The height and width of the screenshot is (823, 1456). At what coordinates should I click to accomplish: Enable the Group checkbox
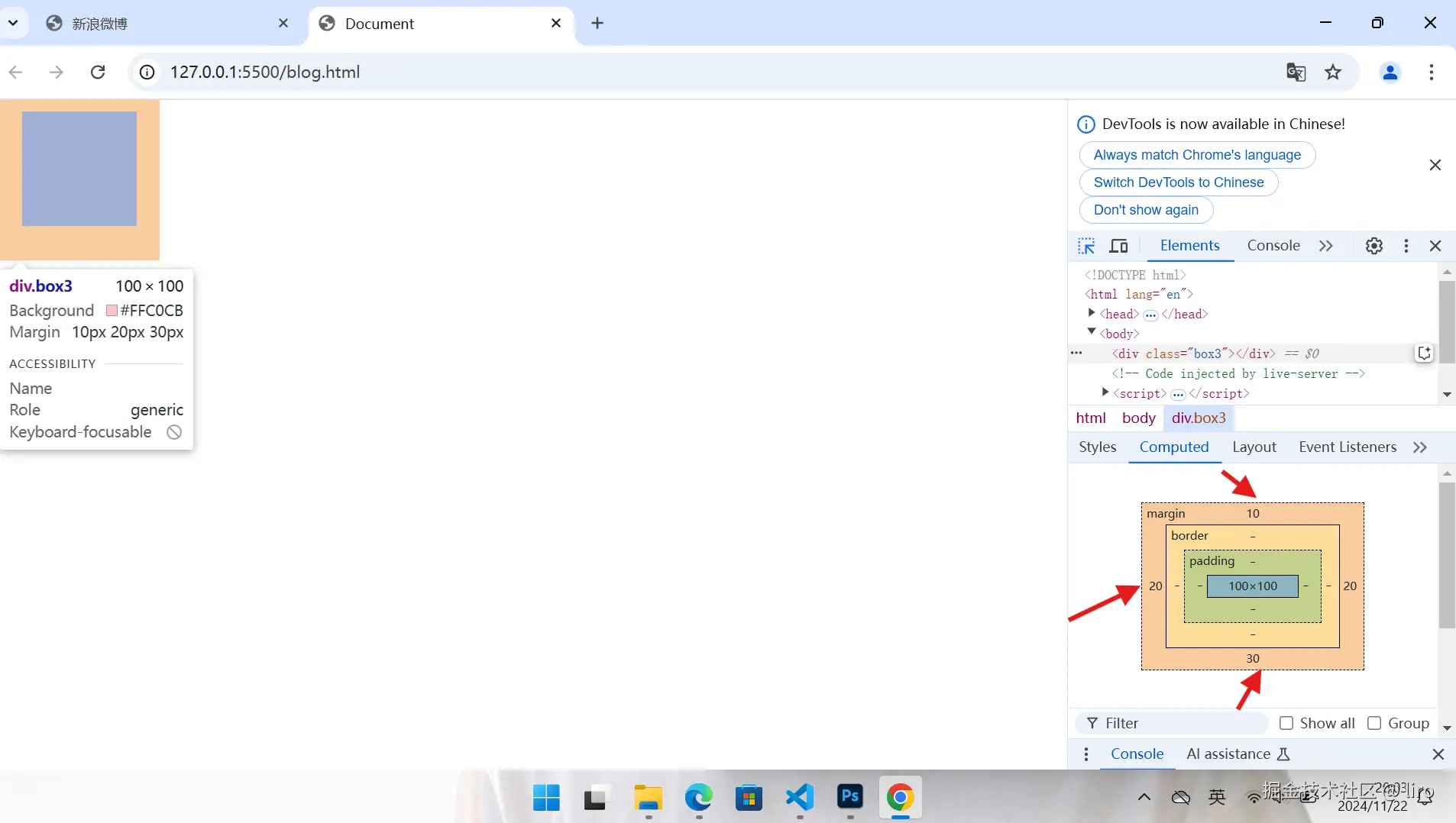click(1374, 723)
